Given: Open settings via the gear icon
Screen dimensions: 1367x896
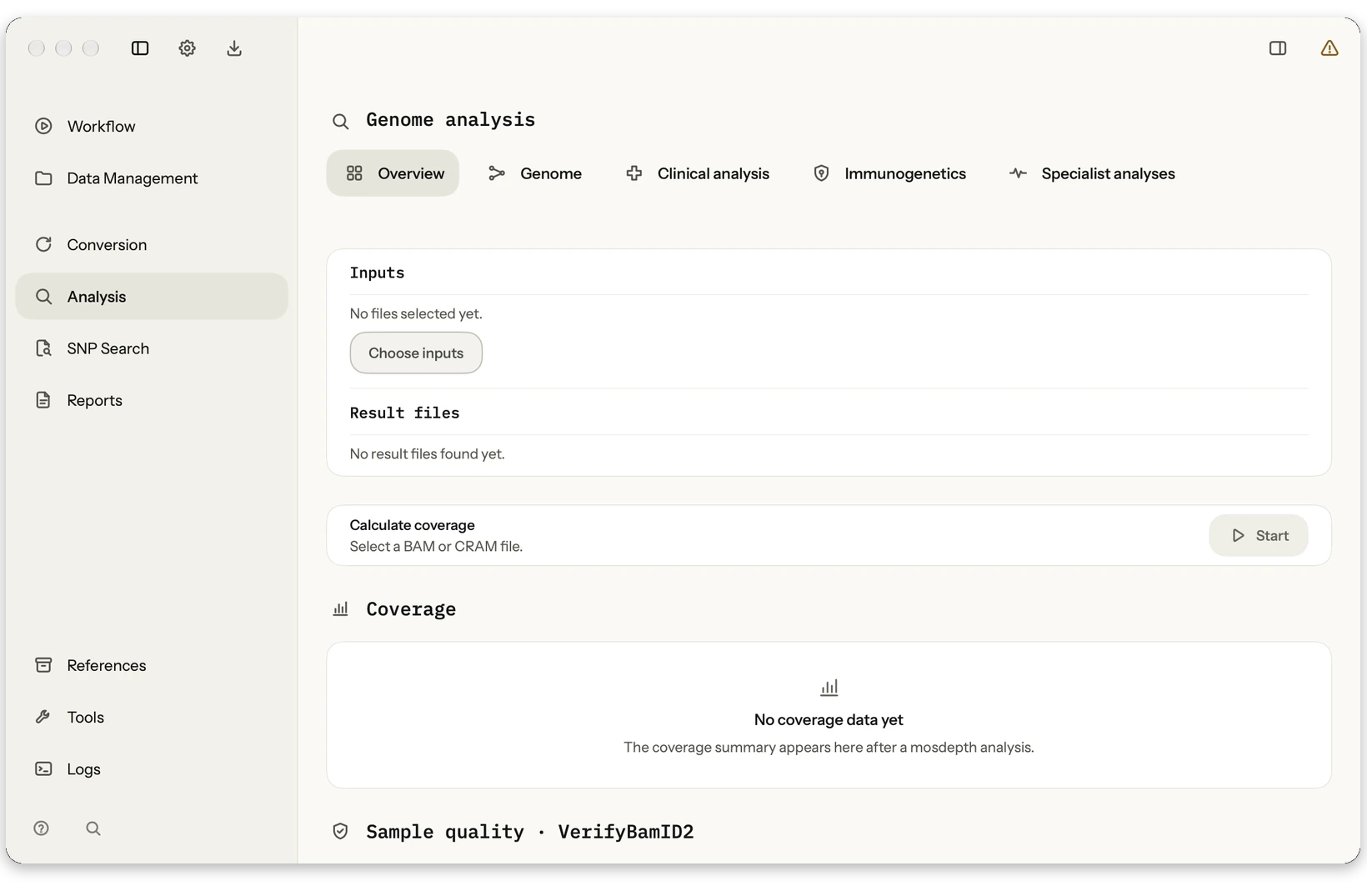Looking at the screenshot, I should click(x=187, y=48).
